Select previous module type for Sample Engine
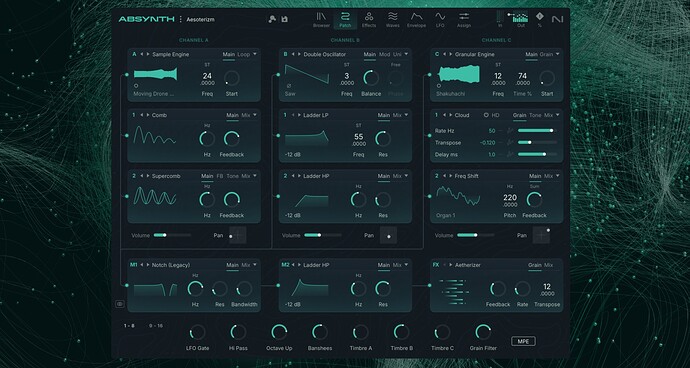Screen dimensions: 690x368 point(142,55)
